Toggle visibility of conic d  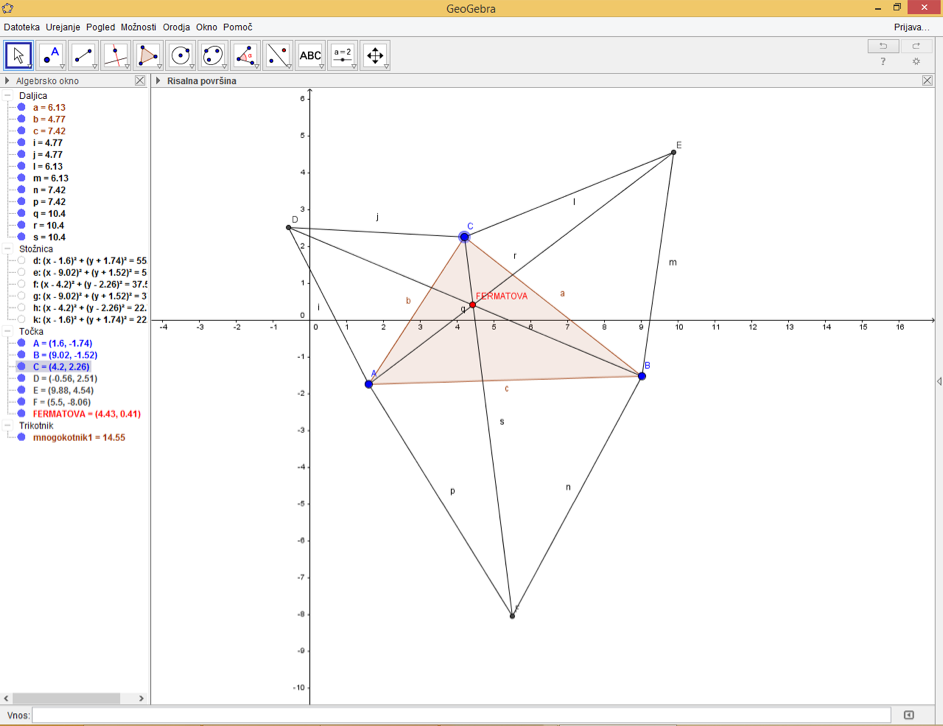(21, 260)
